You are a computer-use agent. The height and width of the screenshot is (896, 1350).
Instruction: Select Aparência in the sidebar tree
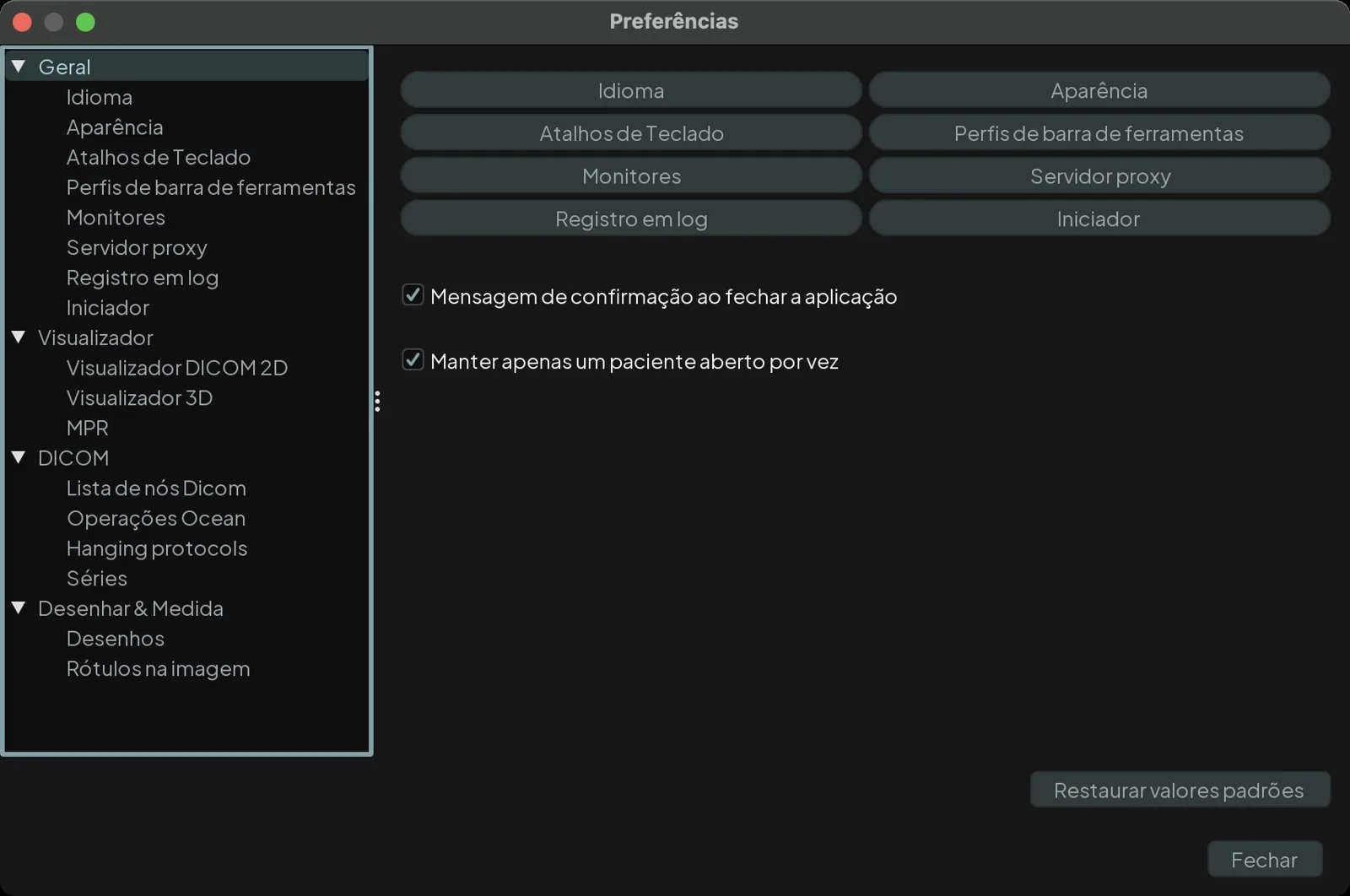[115, 127]
